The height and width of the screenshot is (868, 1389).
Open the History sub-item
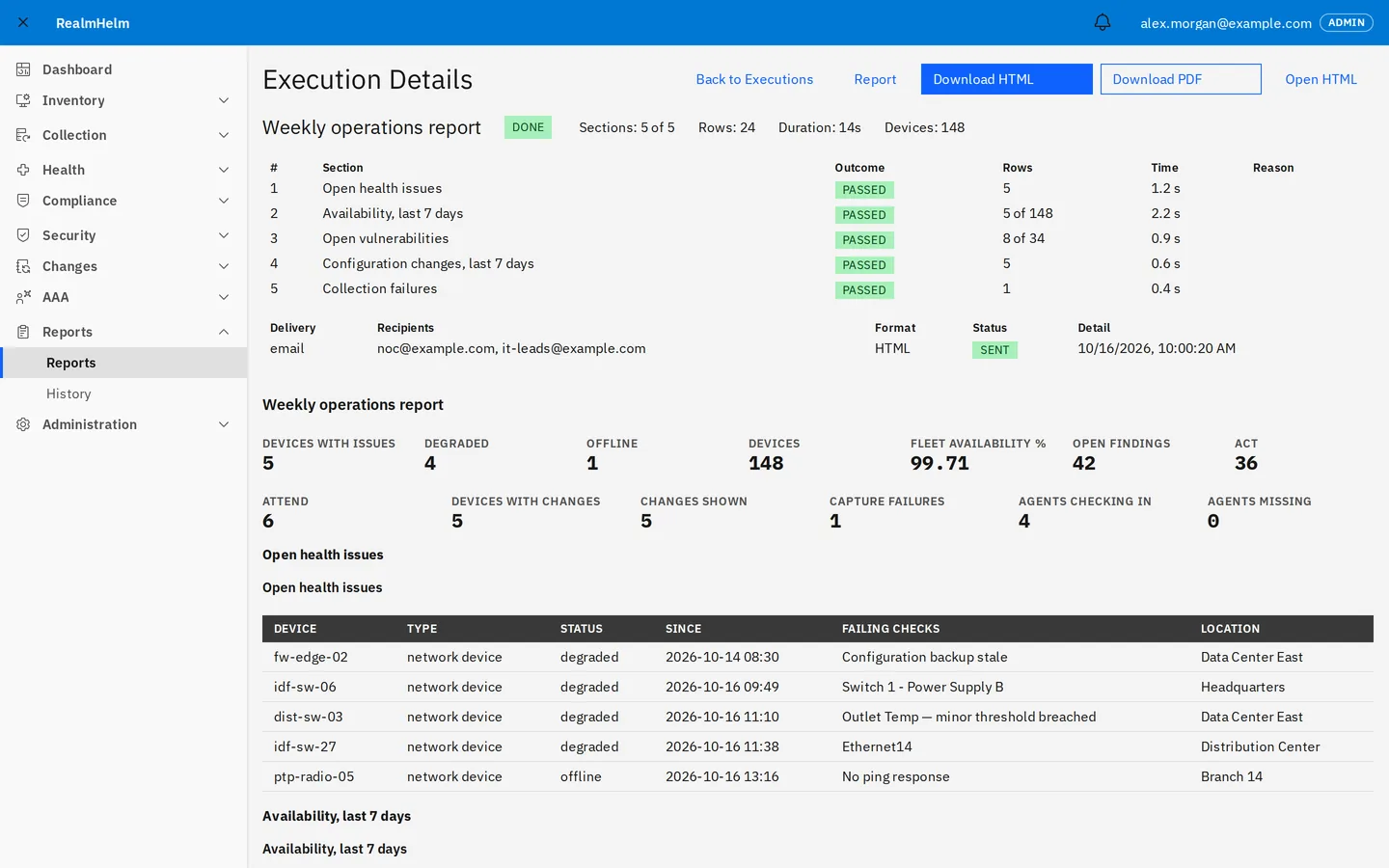click(x=123, y=393)
